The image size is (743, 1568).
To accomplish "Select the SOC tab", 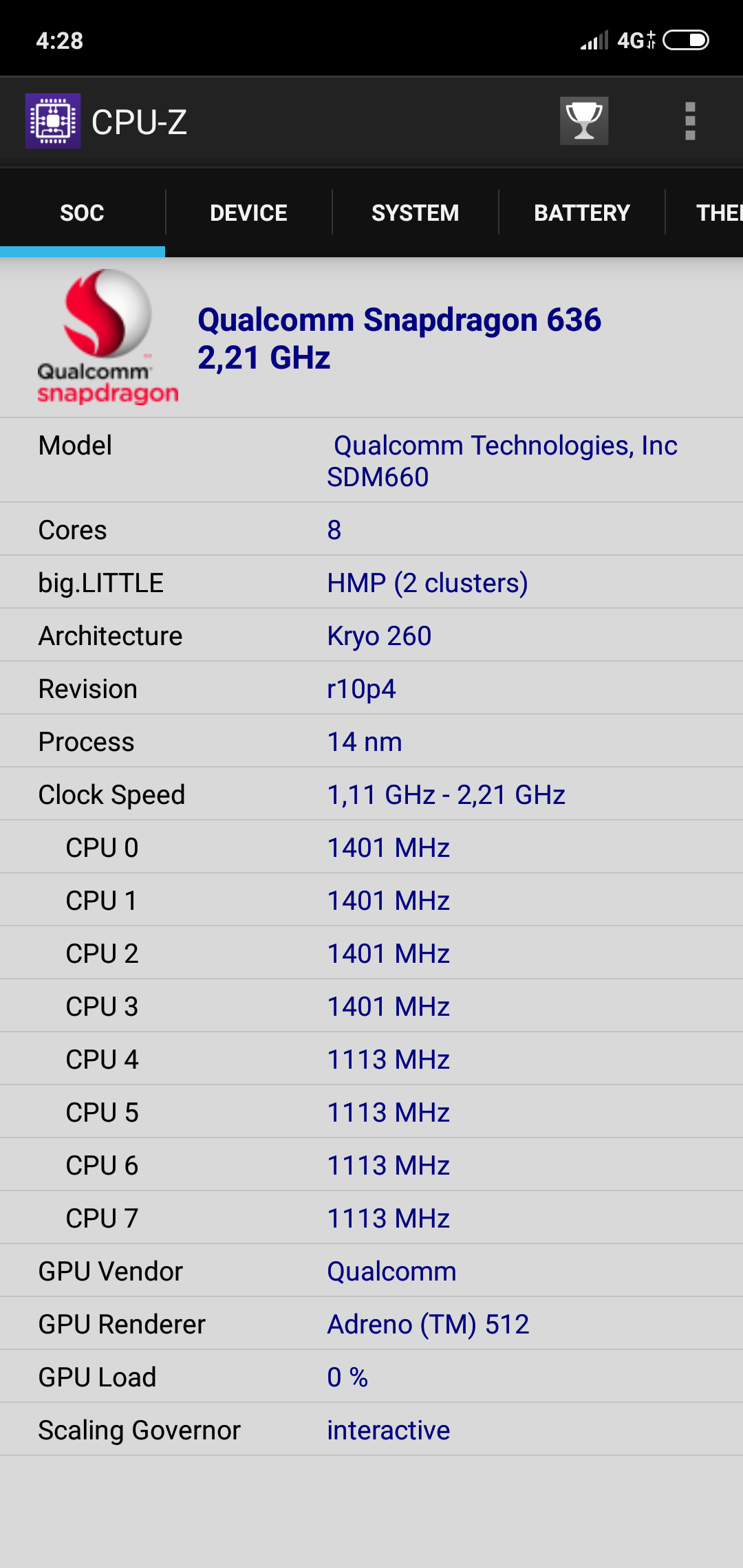I will 82,213.
